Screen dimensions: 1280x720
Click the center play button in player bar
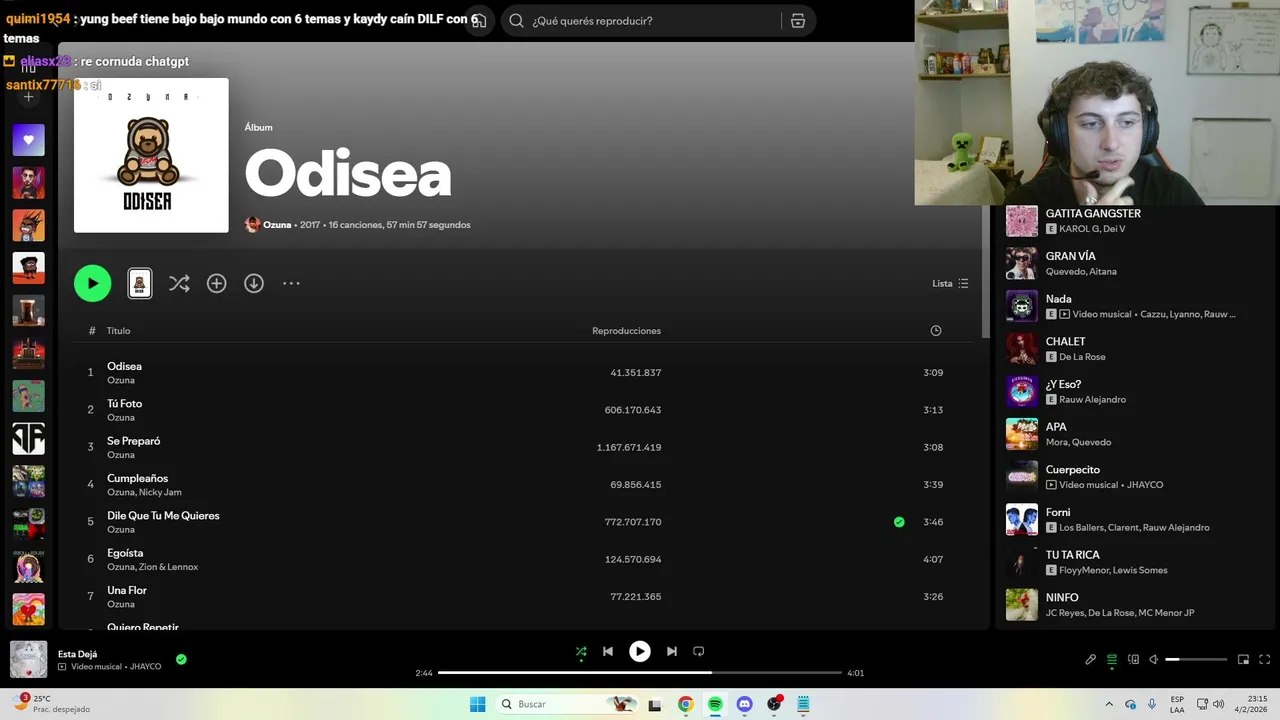639,651
